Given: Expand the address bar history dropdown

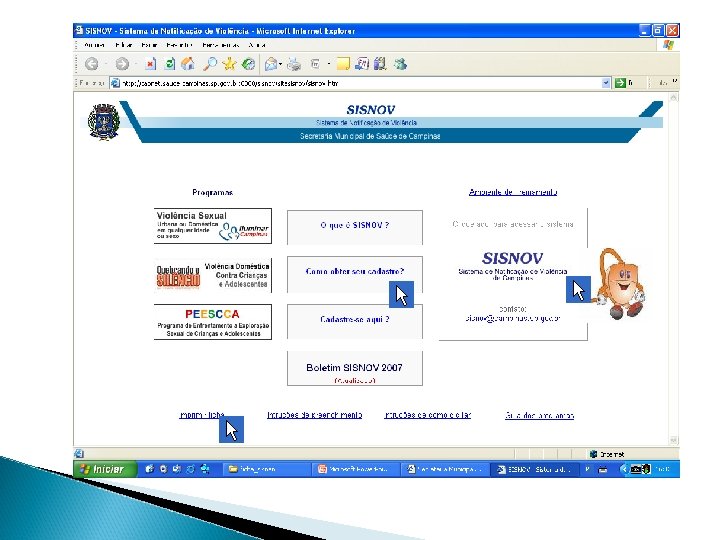Looking at the screenshot, I should click(606, 83).
